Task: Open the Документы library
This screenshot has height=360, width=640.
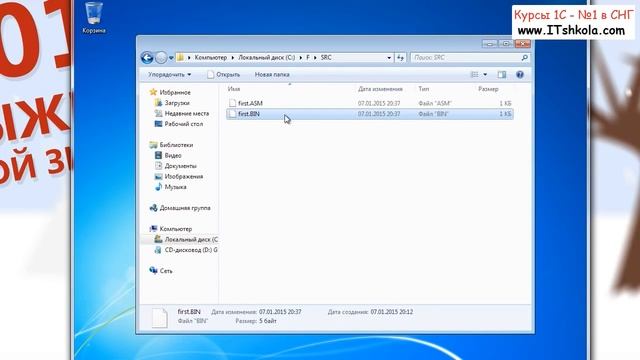Action: [x=180, y=166]
